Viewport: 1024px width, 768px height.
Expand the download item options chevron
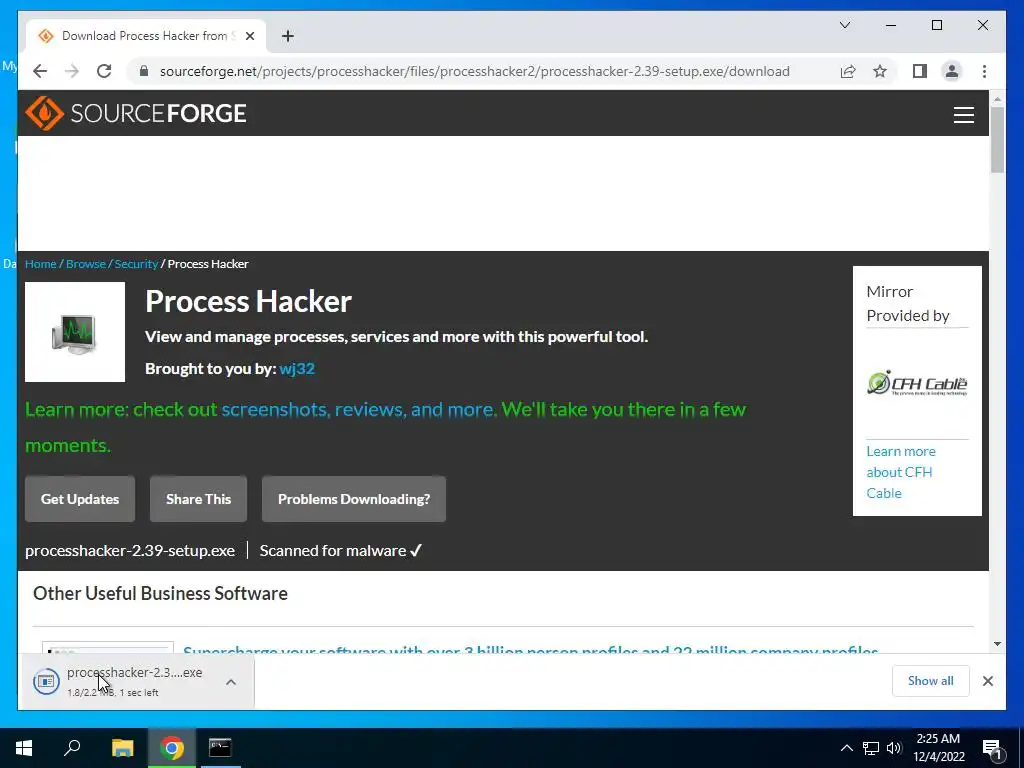click(231, 682)
